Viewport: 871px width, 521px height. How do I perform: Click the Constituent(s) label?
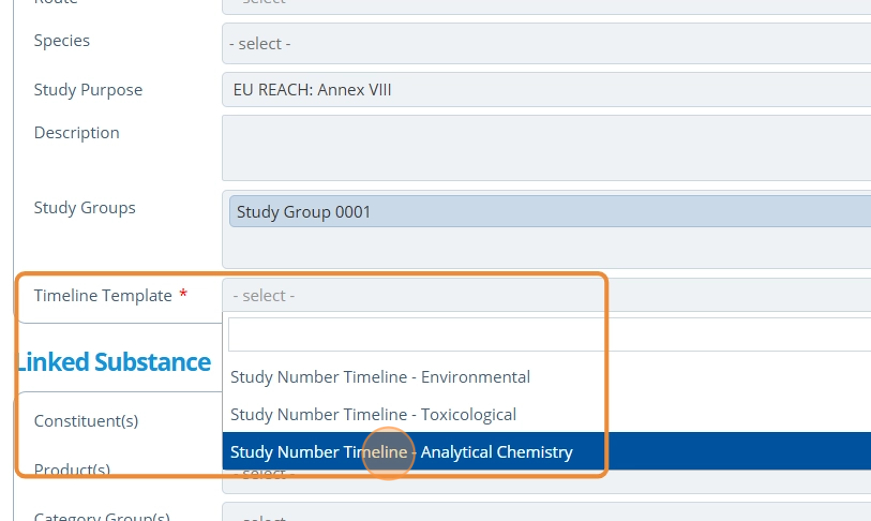pyautogui.click(x=86, y=421)
